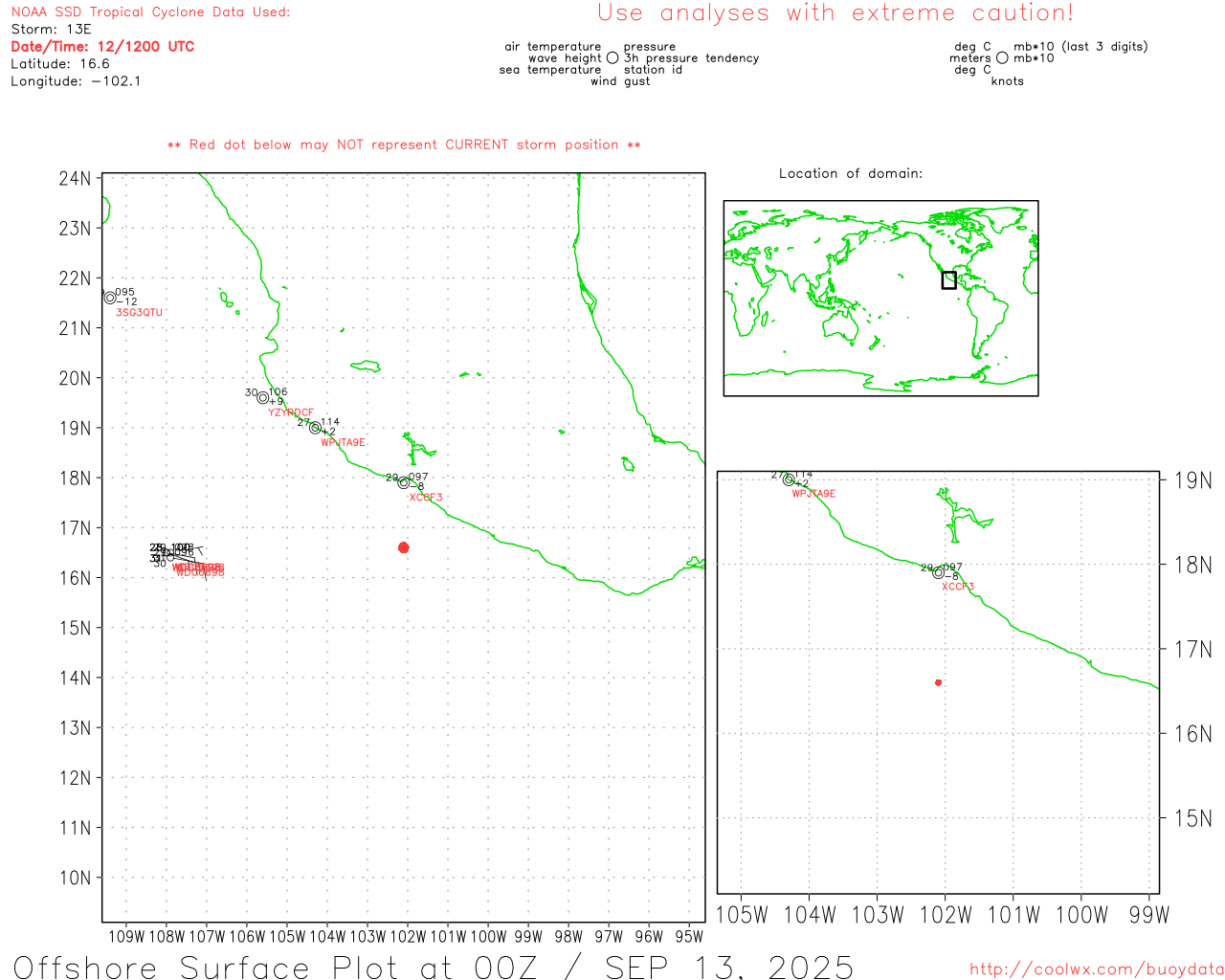Image resolution: width=1225 pixels, height=980 pixels.
Task: Click the red storm dot in the inset map
Action: (939, 682)
